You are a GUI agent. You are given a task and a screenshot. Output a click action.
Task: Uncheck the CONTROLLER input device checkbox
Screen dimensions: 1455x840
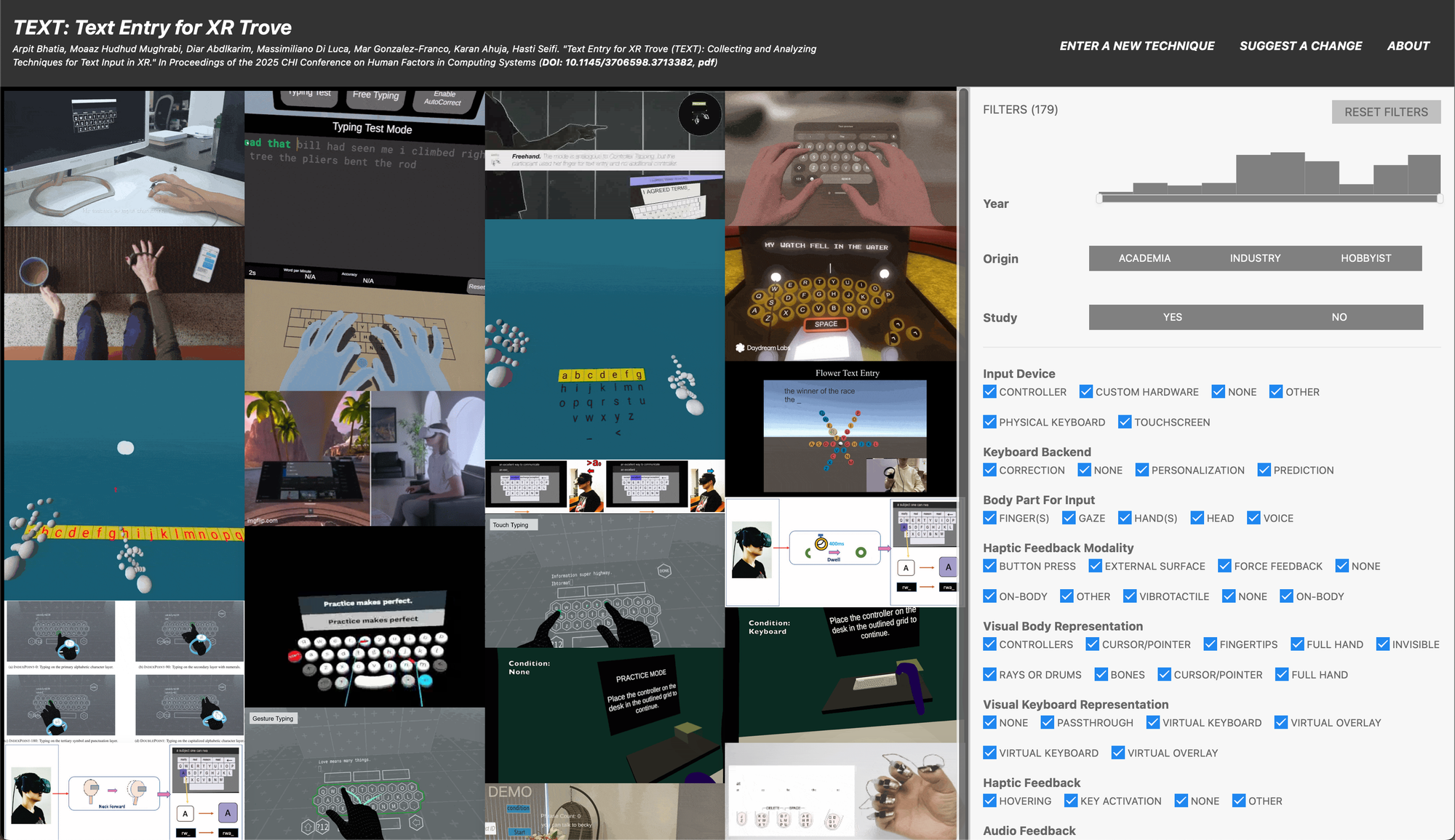989,392
